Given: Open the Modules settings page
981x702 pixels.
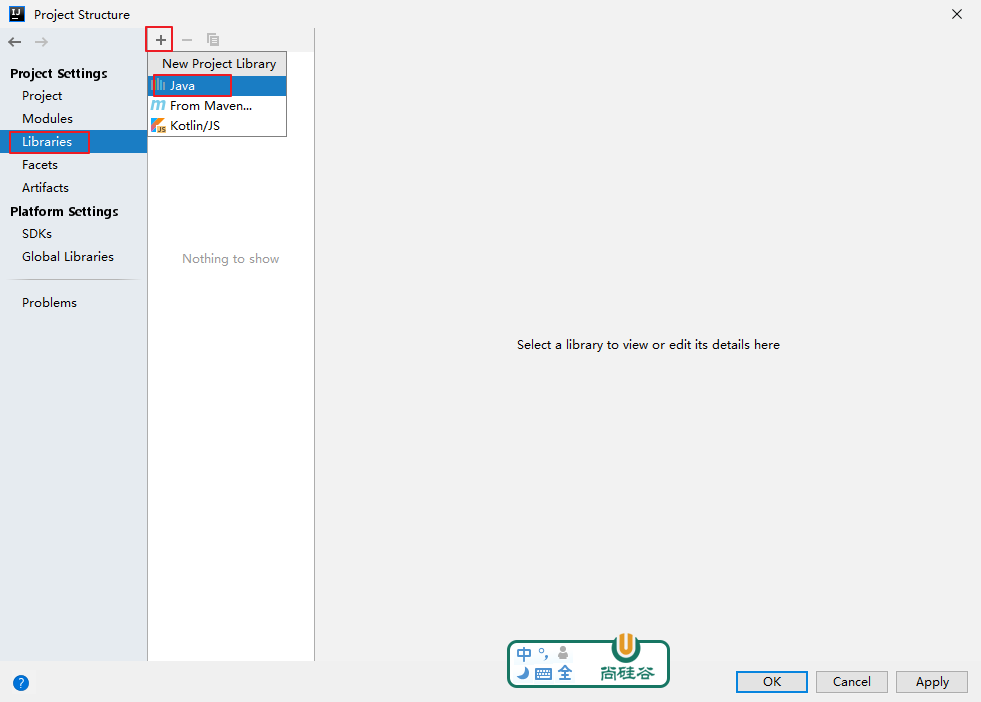Looking at the screenshot, I should pyautogui.click(x=47, y=118).
